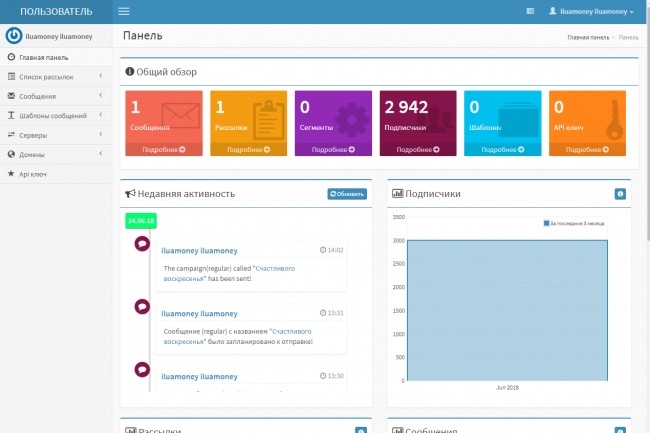Open Api ключ sidebar item
The image size is (650, 433).
[56, 174]
